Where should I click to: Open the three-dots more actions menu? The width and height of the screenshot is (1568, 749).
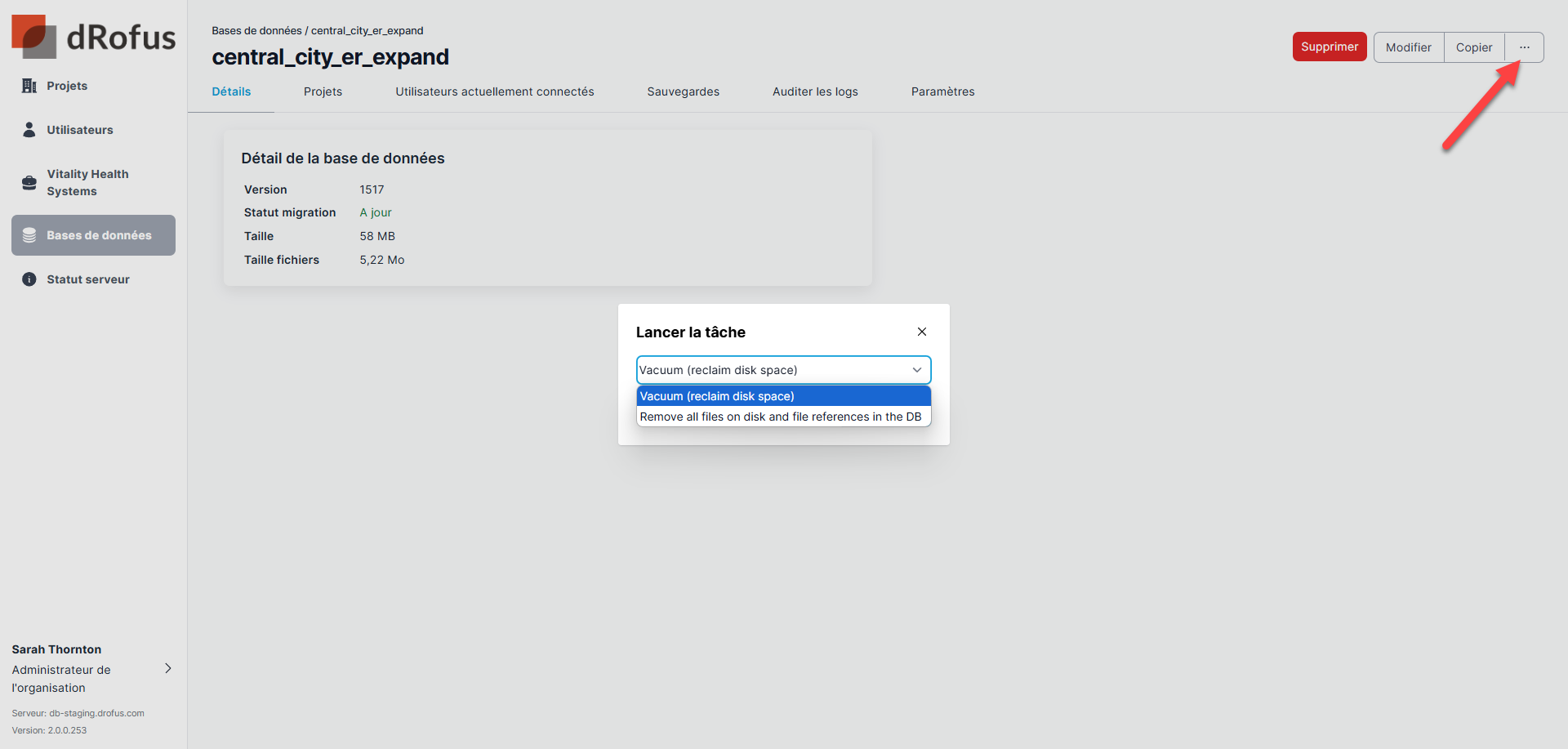[x=1524, y=47]
